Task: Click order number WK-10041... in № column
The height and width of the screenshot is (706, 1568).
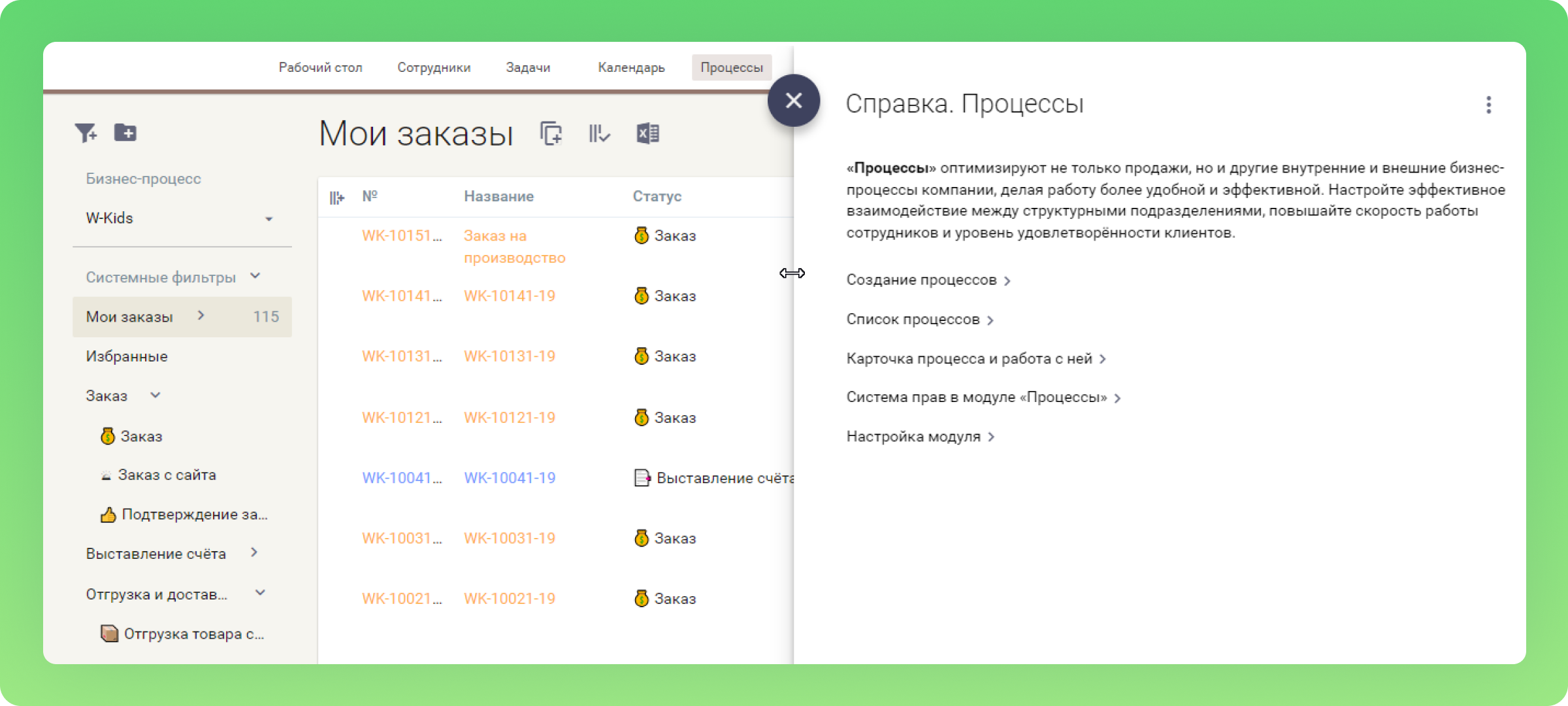Action: tap(402, 478)
